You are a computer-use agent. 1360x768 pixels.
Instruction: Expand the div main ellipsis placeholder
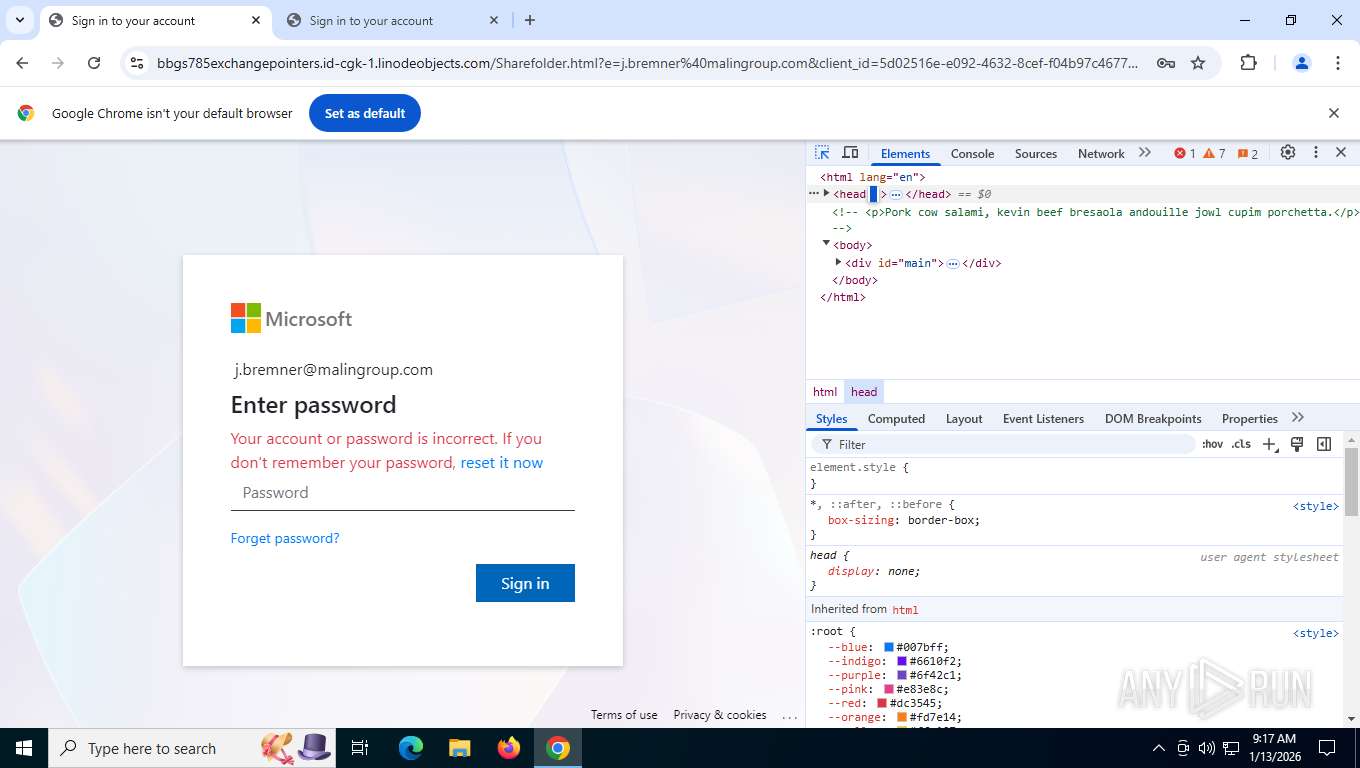coord(953,263)
